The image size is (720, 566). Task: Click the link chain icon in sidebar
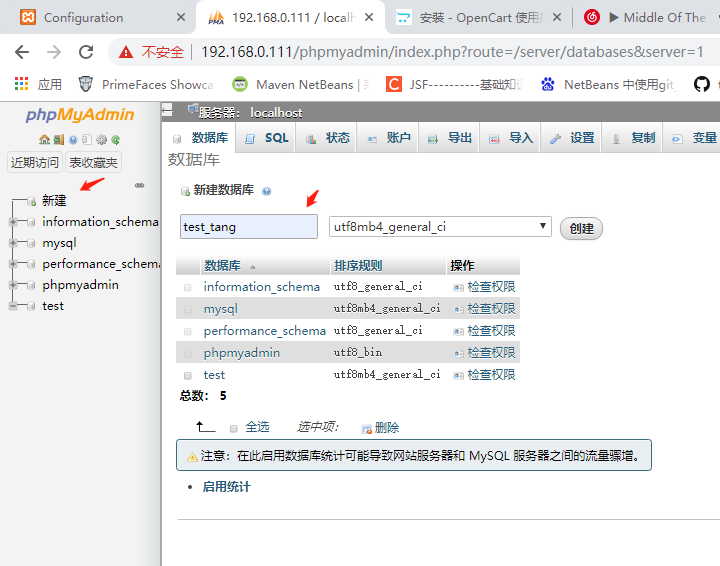point(140,185)
